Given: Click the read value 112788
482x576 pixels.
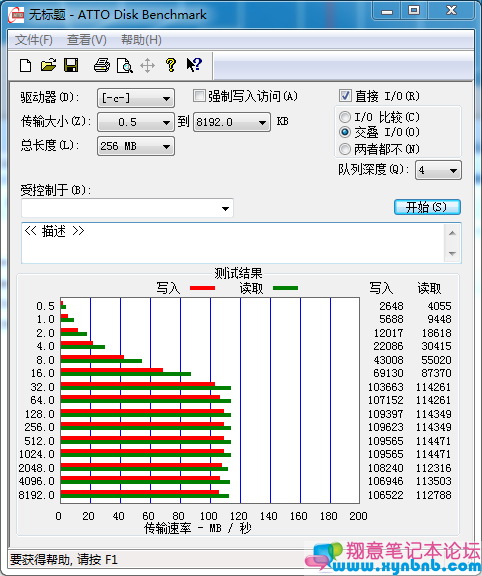Looking at the screenshot, I should point(433,495).
